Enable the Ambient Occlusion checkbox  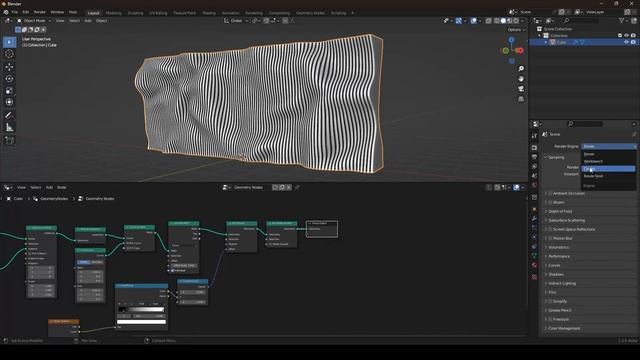pyautogui.click(x=550, y=193)
